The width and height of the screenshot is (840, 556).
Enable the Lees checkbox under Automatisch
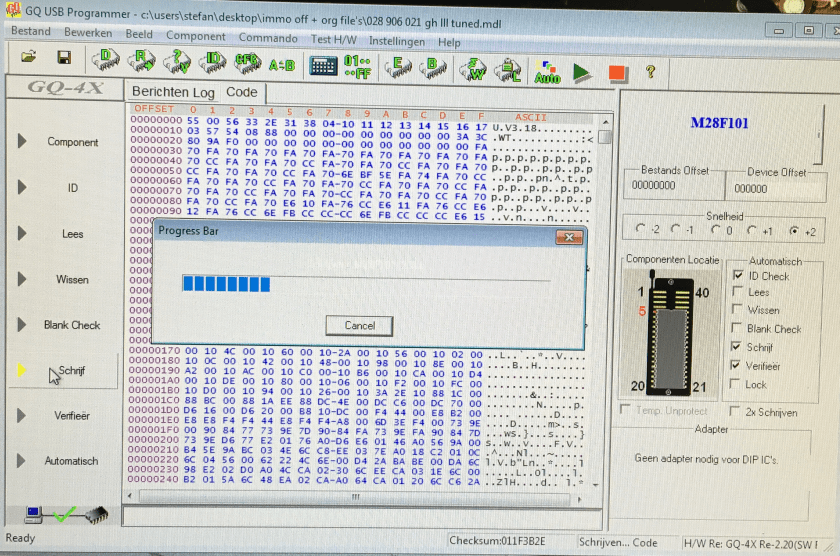click(738, 292)
